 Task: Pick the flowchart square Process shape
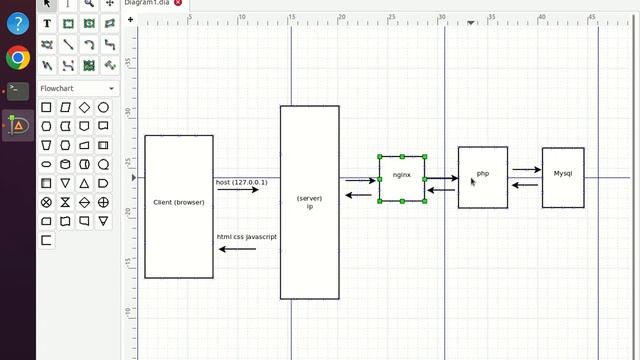[47, 107]
